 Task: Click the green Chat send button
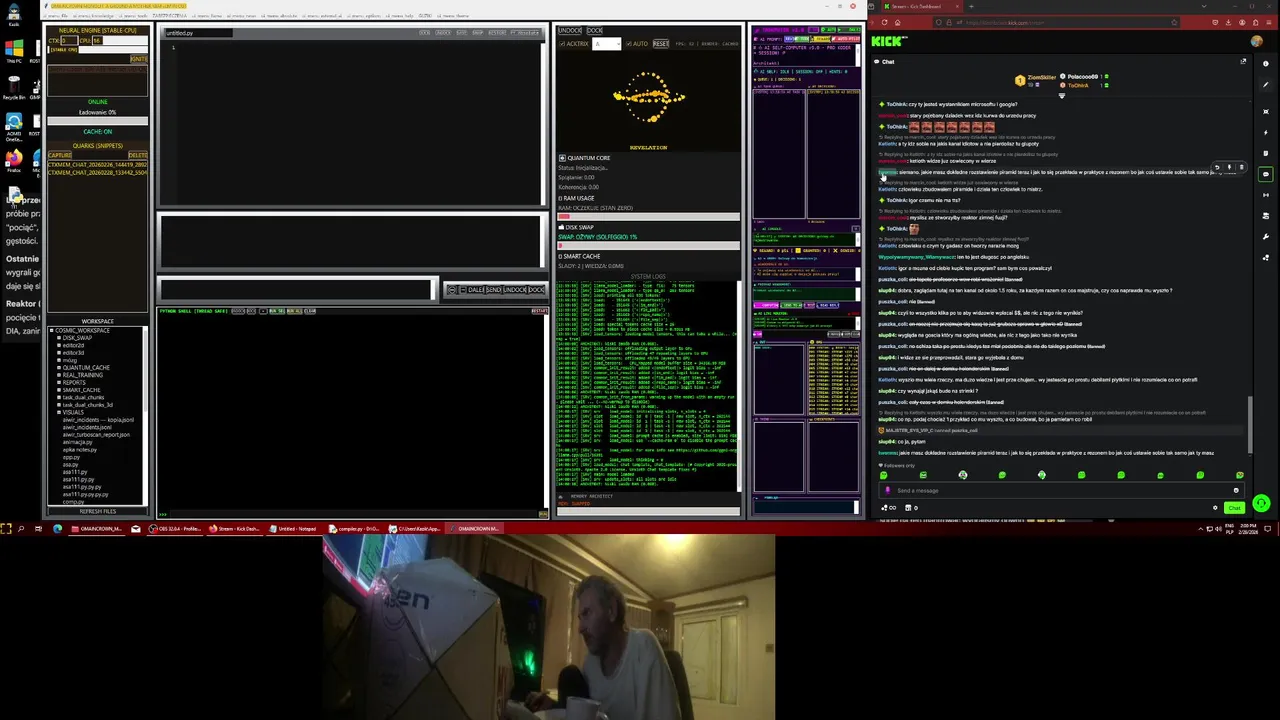[x=1234, y=508]
